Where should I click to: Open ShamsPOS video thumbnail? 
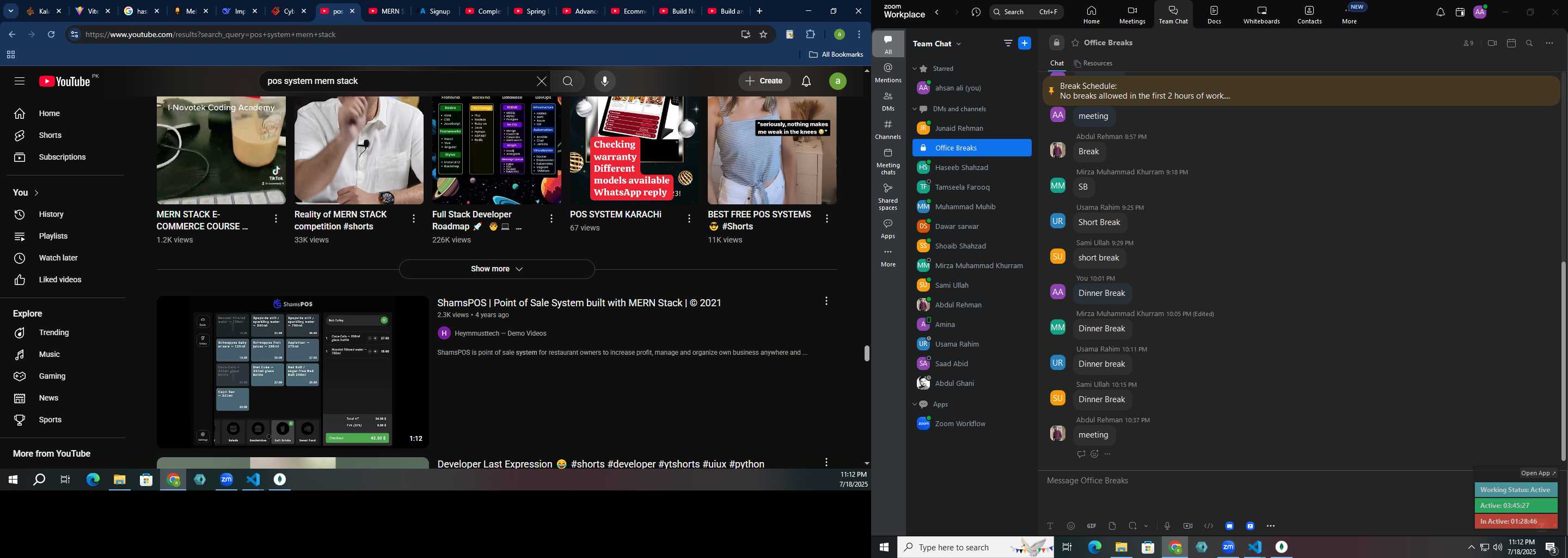(293, 372)
